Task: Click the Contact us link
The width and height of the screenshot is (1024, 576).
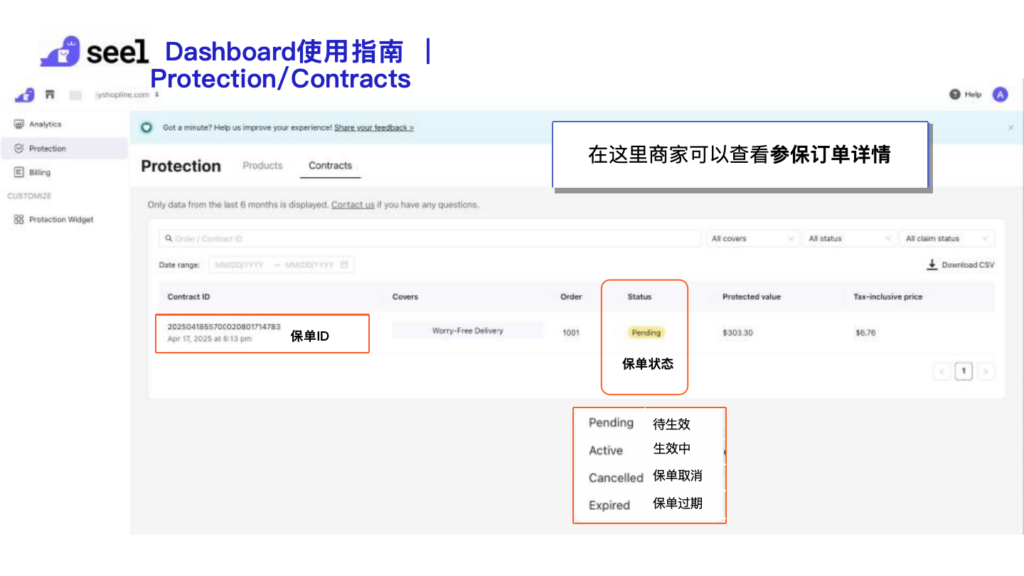Action: point(353,205)
